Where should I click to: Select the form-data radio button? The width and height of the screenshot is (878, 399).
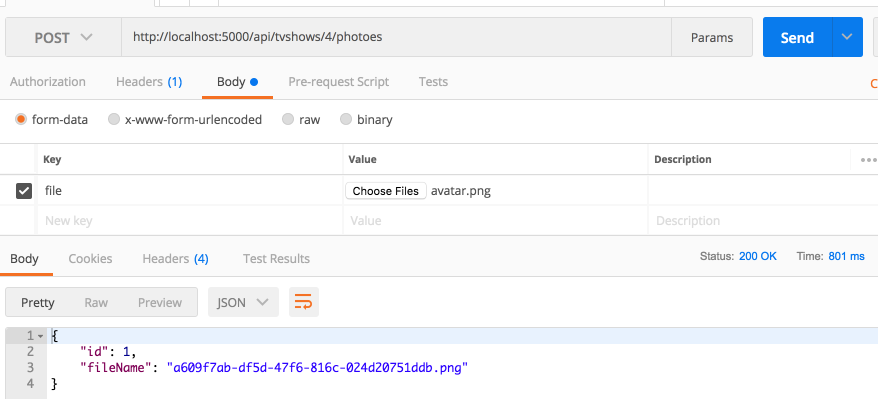click(21, 119)
